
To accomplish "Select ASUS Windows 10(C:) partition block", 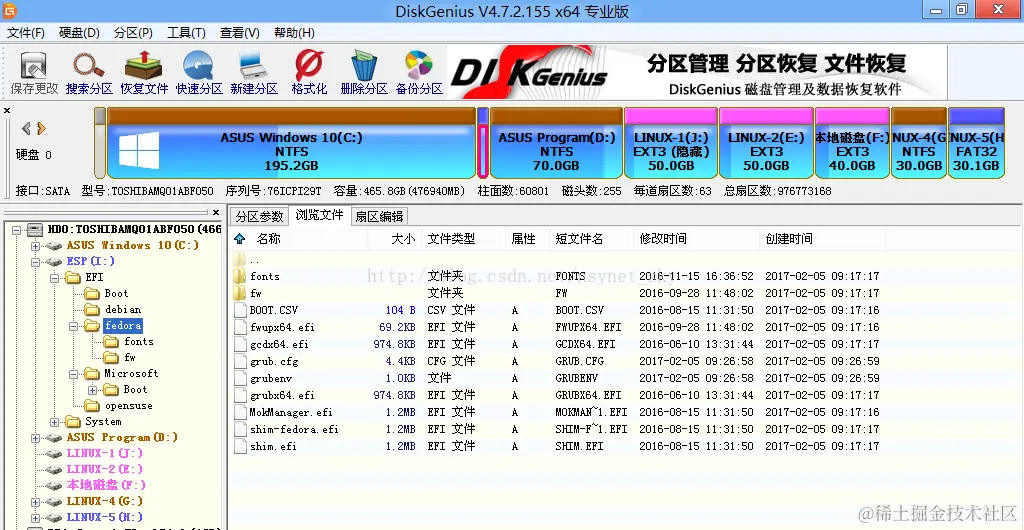I will click(x=291, y=144).
